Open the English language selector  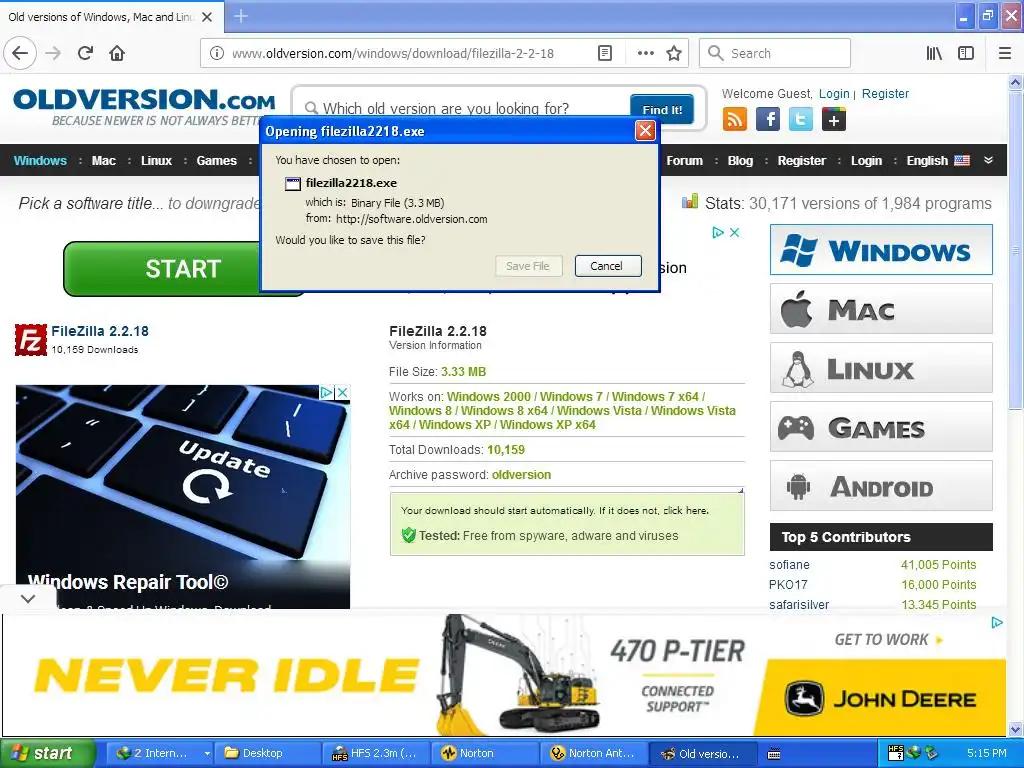(938, 161)
